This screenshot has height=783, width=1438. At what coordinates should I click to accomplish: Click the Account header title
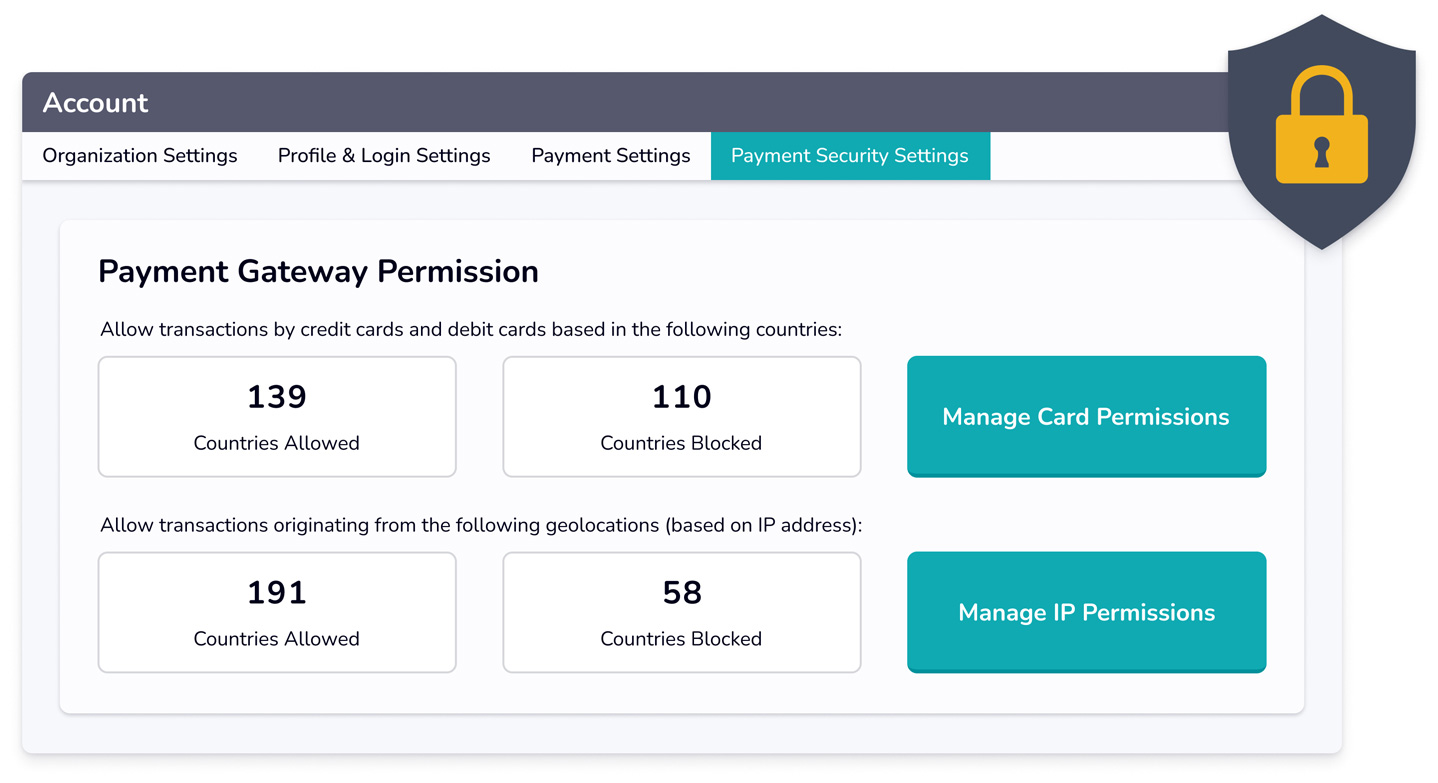[x=95, y=103]
